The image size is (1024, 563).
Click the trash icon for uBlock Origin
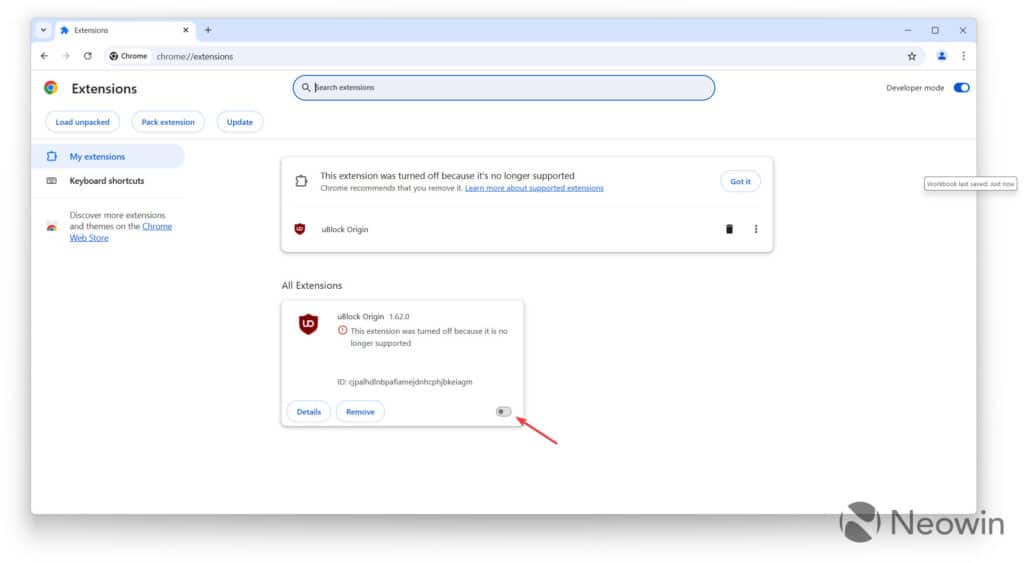(x=729, y=229)
